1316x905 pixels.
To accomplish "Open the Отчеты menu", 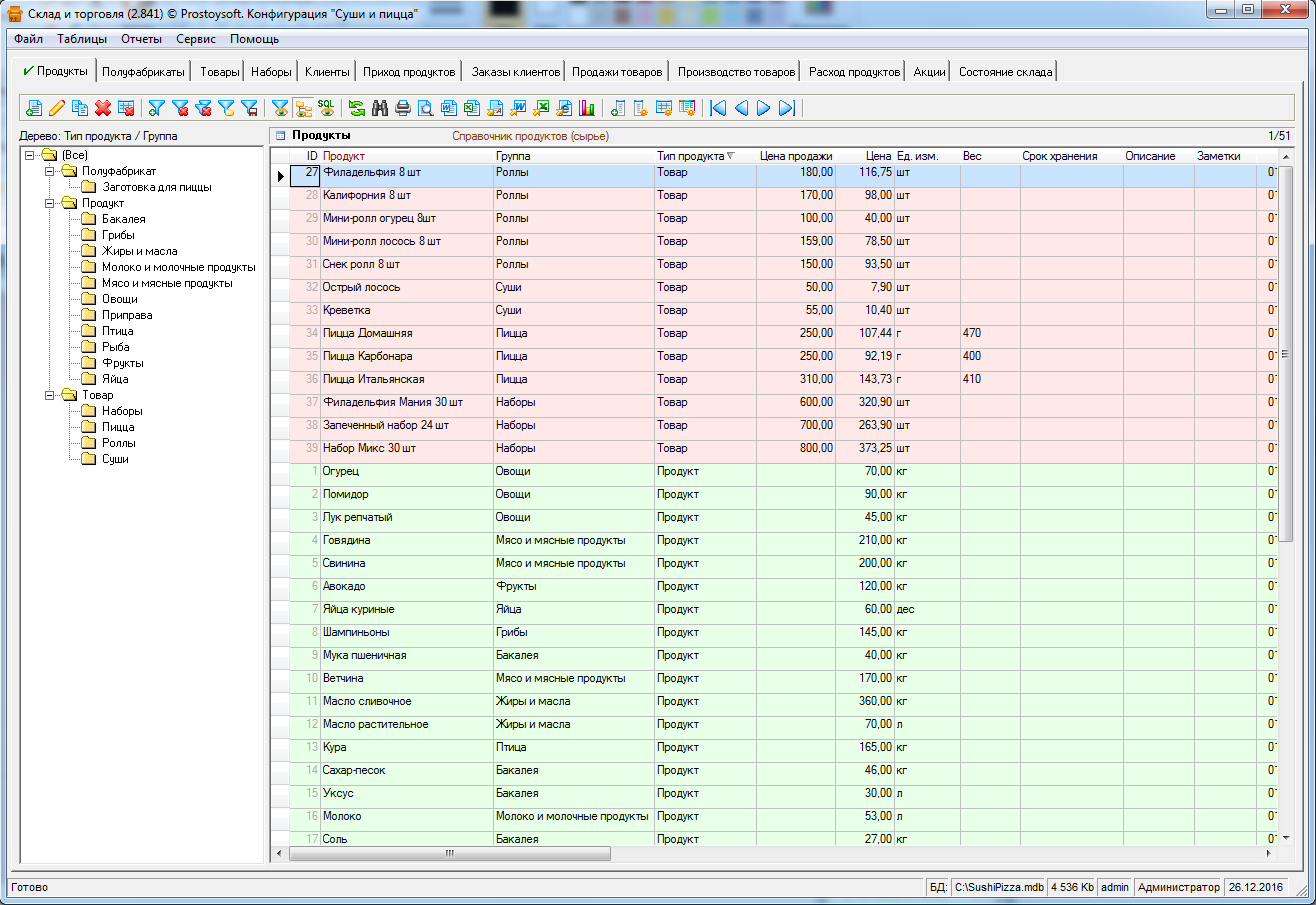I will (141, 39).
